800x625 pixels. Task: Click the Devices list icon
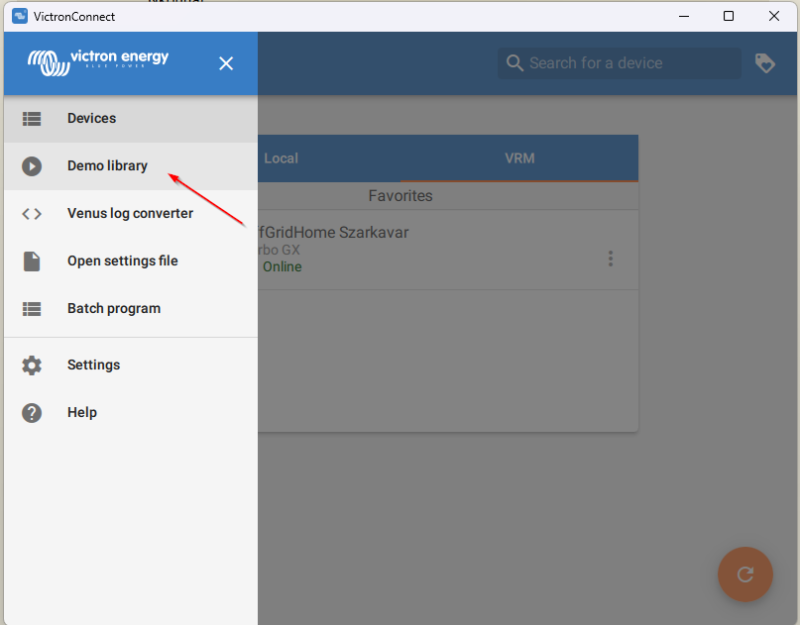pyautogui.click(x=32, y=118)
